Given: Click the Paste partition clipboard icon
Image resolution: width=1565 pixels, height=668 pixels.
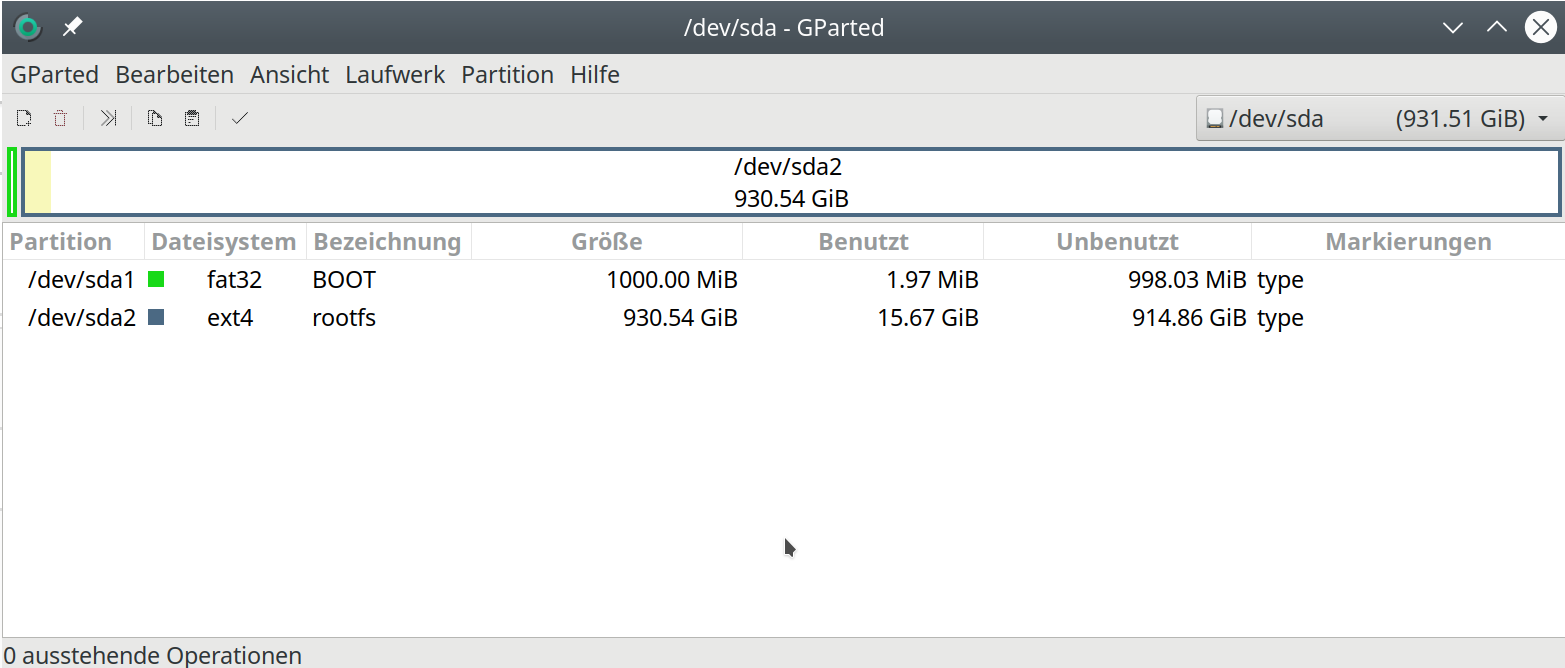Looking at the screenshot, I should 192,119.
